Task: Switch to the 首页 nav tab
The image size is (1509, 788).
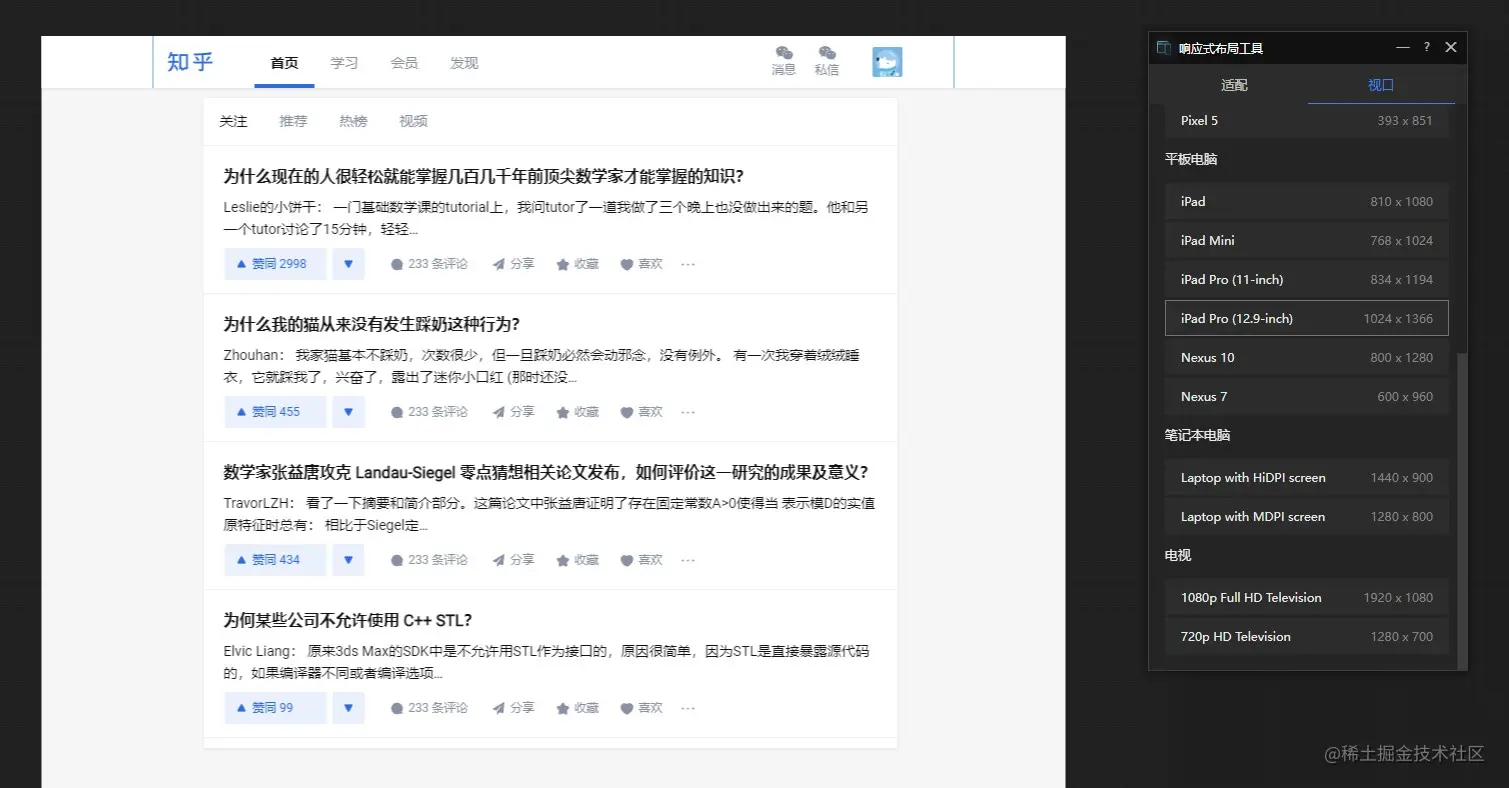Action: click(x=284, y=63)
